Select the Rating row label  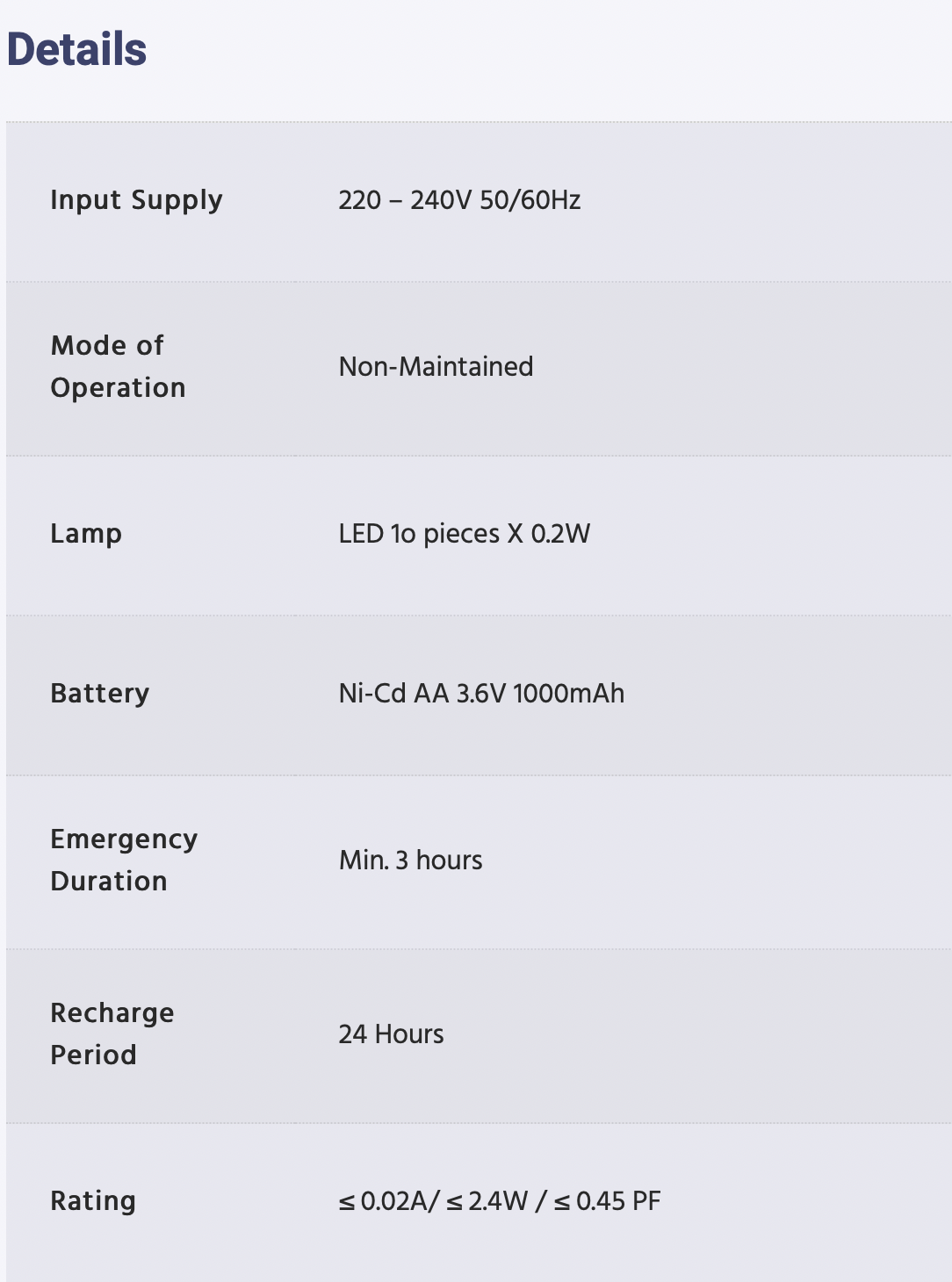tap(93, 1201)
